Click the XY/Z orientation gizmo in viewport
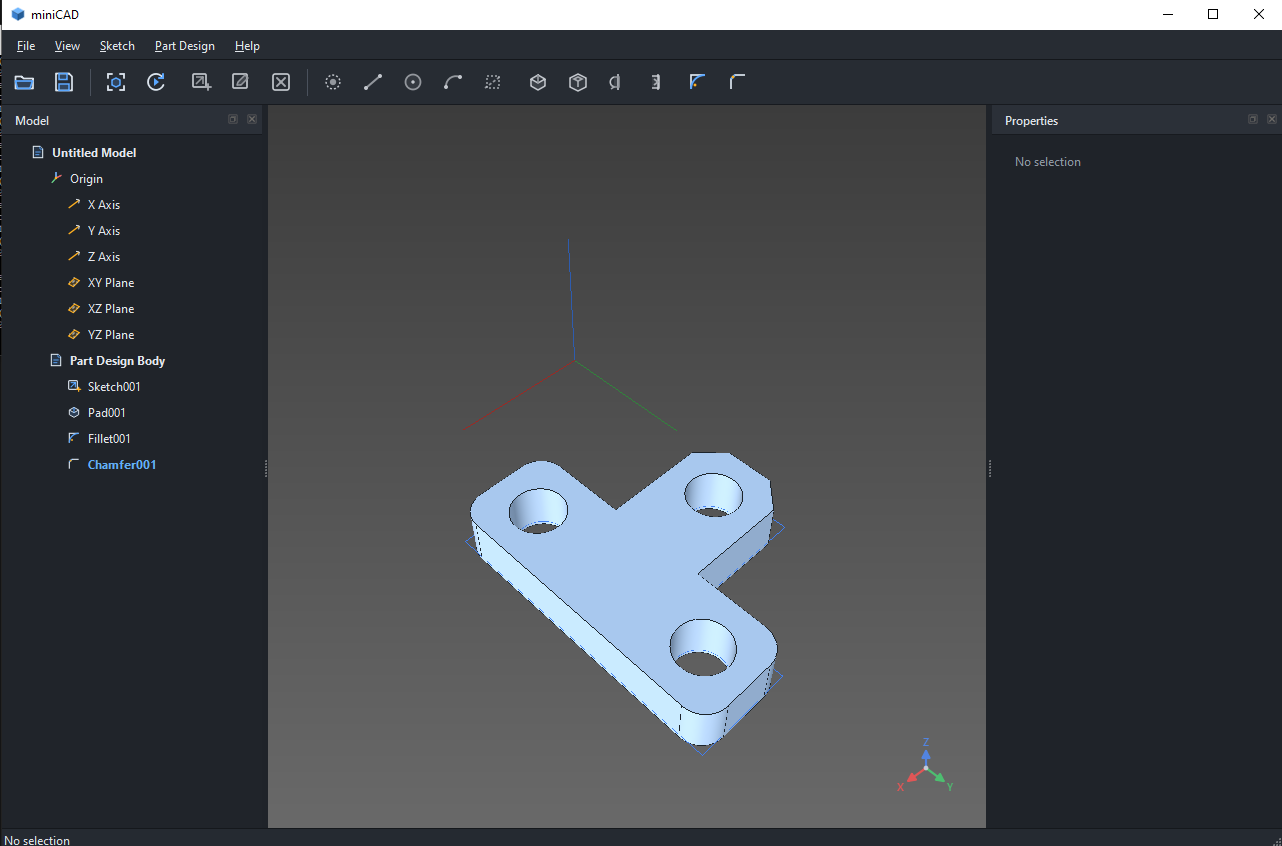The width and height of the screenshot is (1282, 846). pyautogui.click(x=926, y=766)
